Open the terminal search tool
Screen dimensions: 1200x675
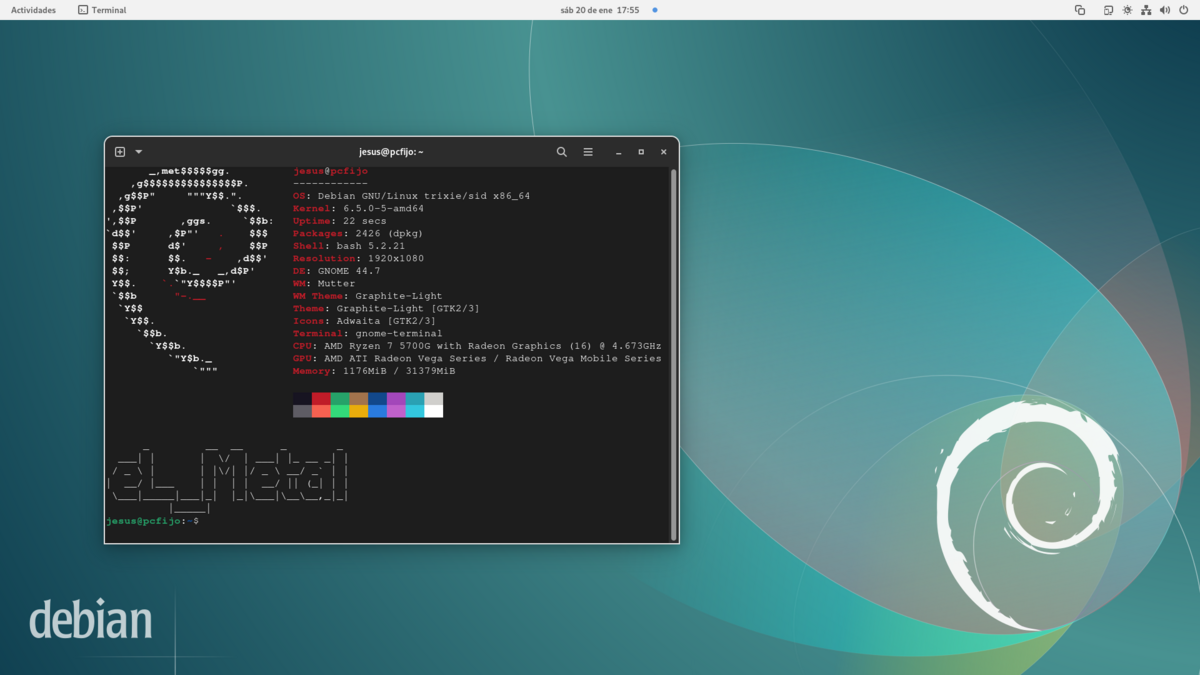pos(562,152)
